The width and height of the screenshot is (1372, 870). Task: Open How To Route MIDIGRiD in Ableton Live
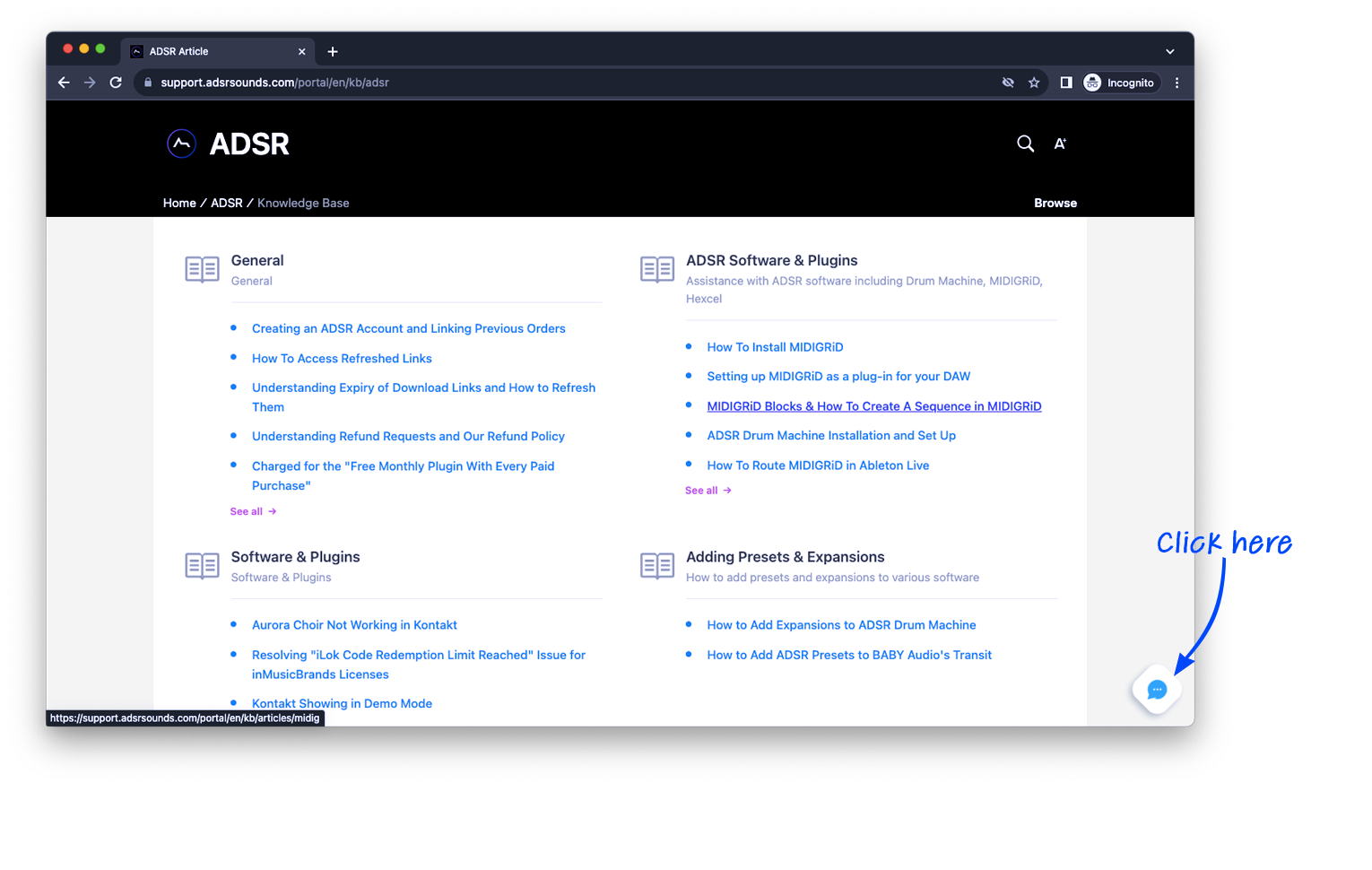tap(818, 465)
